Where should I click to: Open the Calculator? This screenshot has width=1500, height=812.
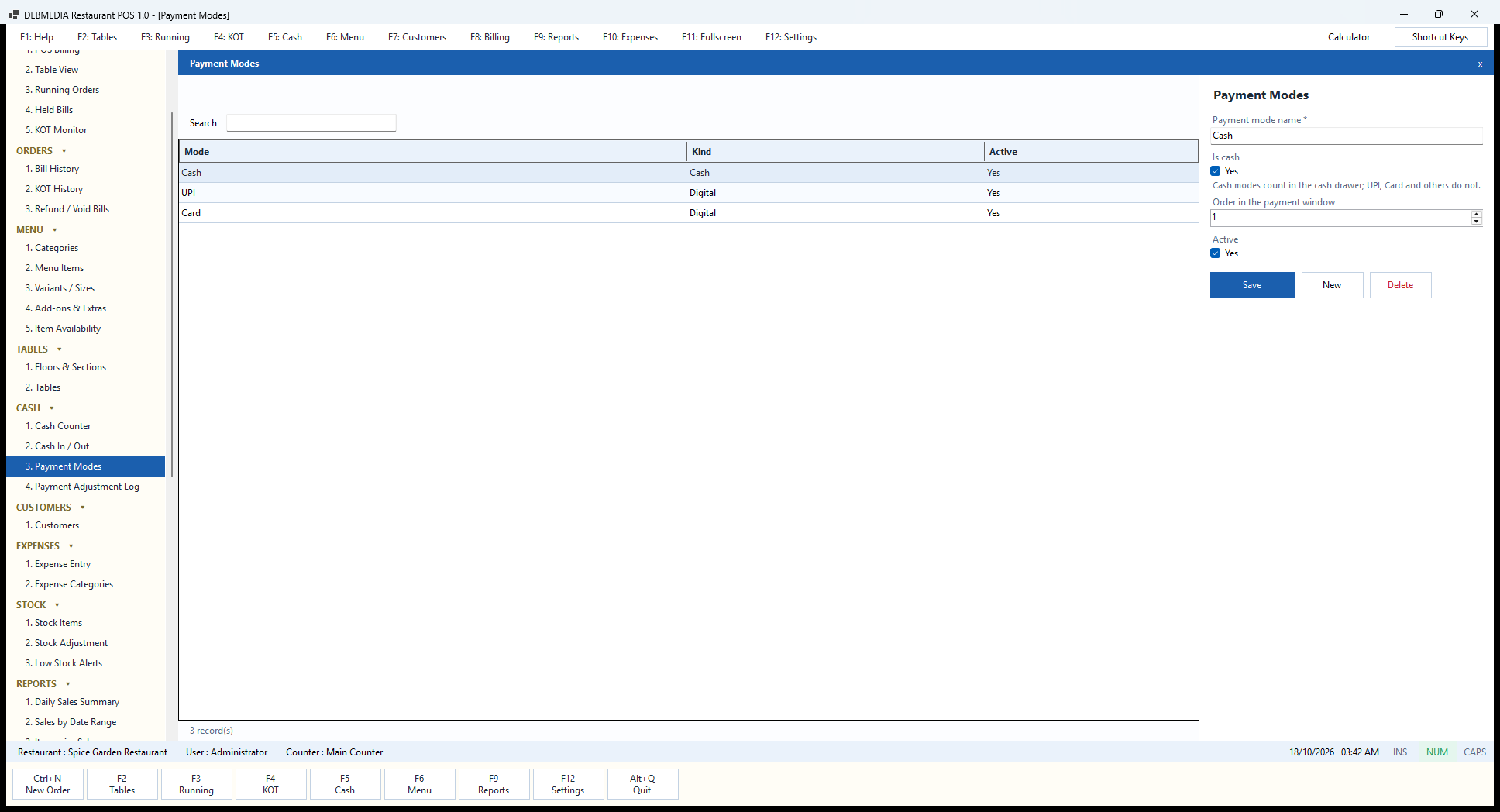1348,37
